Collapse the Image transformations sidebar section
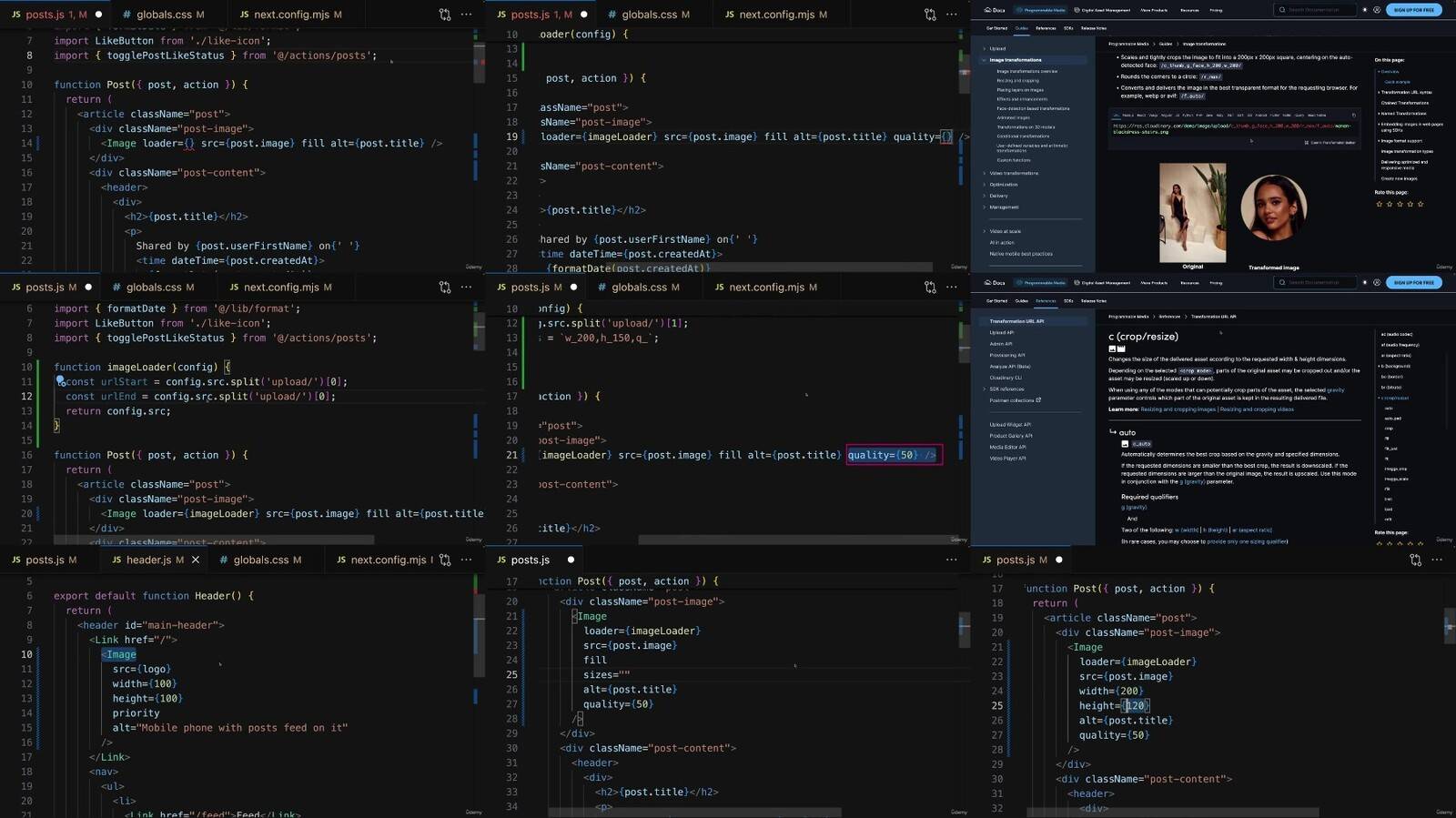 tap(985, 60)
